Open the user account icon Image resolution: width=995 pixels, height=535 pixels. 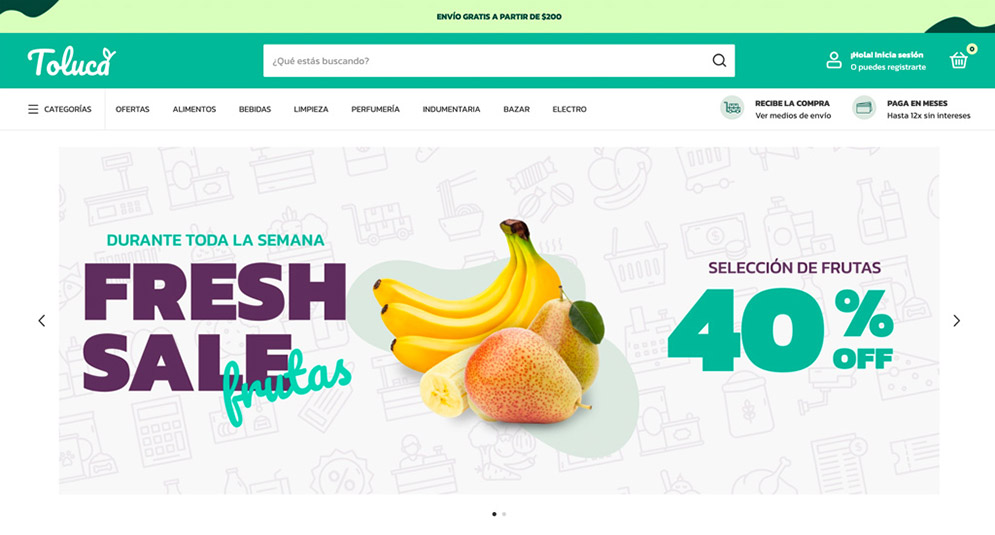(834, 60)
